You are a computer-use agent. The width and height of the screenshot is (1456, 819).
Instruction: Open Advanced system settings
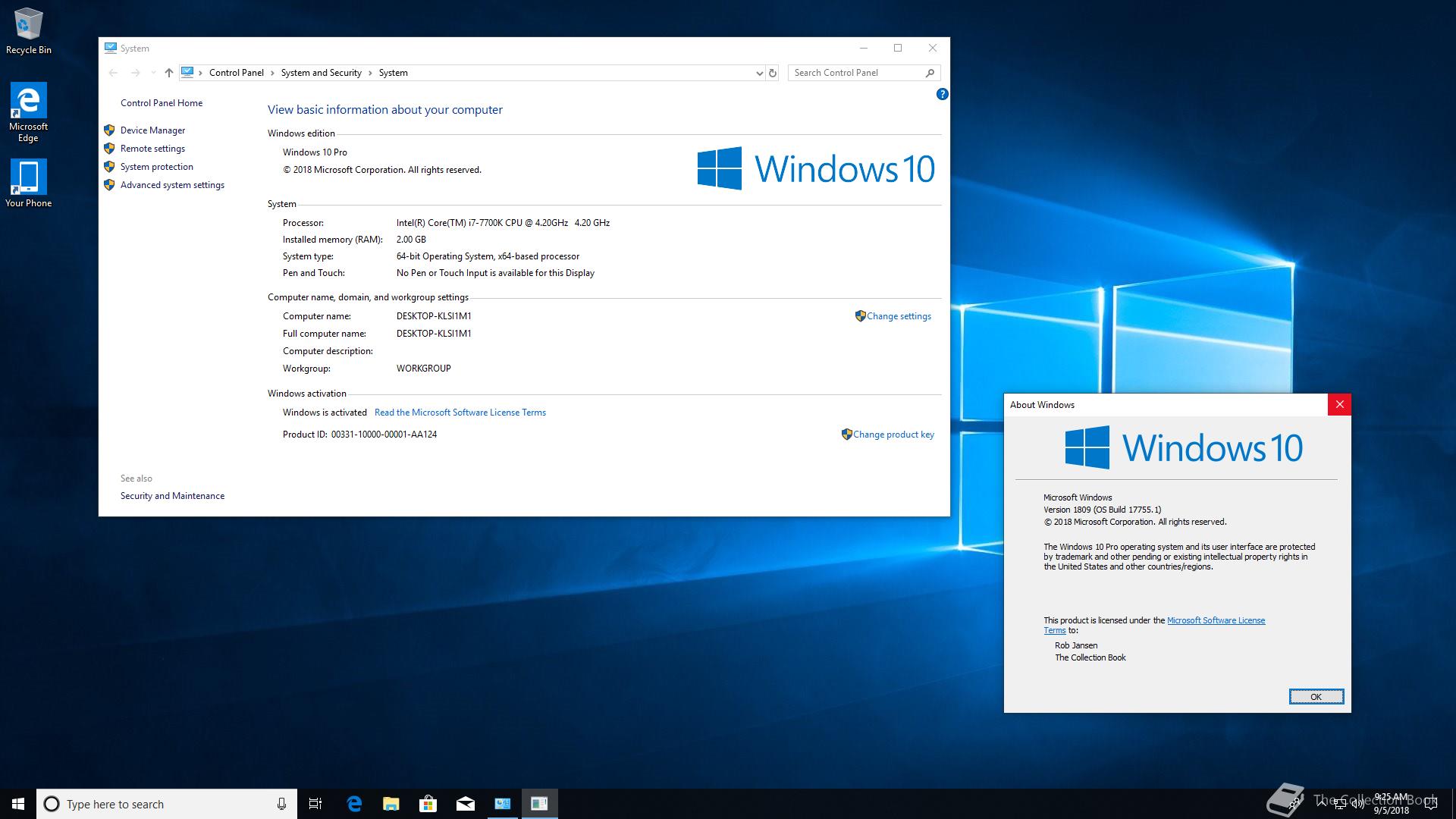[172, 185]
